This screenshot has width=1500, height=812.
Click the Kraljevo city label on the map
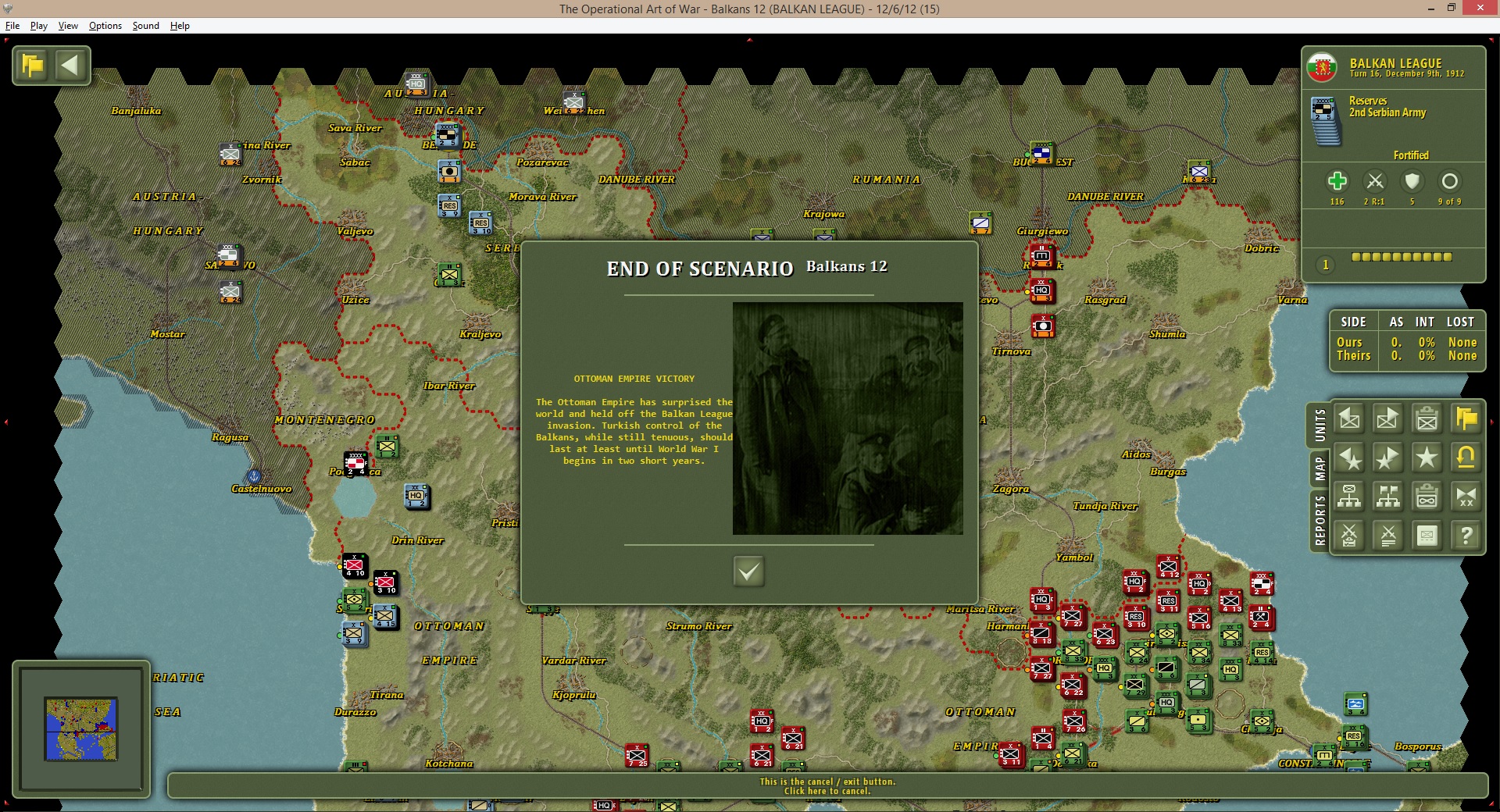click(x=480, y=334)
